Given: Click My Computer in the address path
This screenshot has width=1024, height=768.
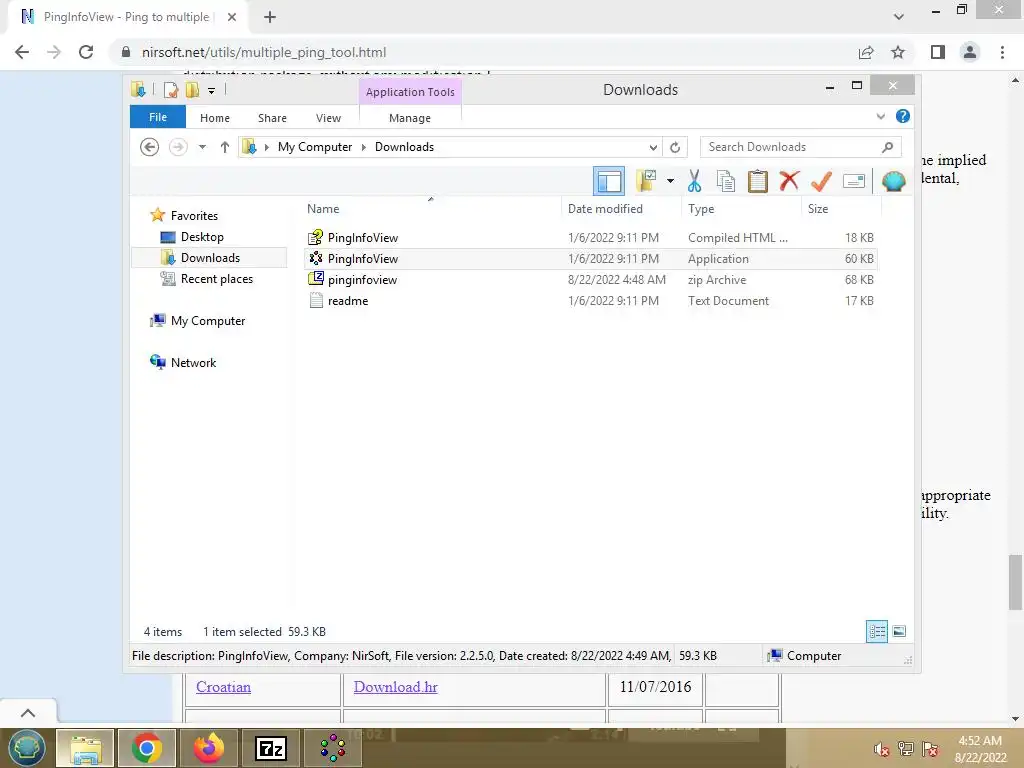Looking at the screenshot, I should 315,147.
